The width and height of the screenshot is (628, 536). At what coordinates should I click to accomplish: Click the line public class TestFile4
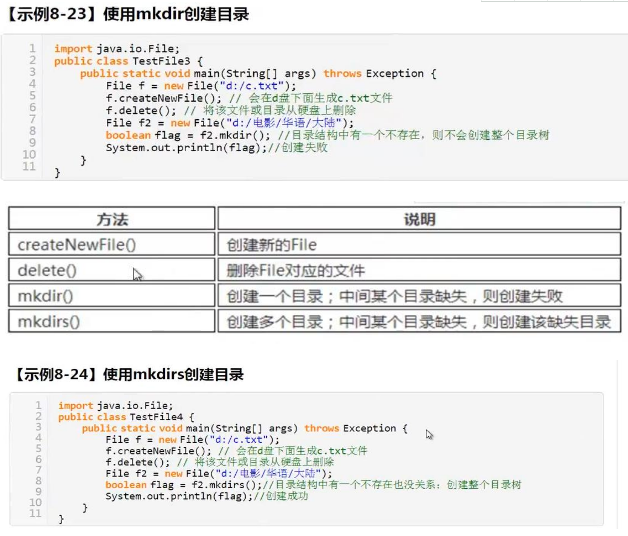click(126, 417)
